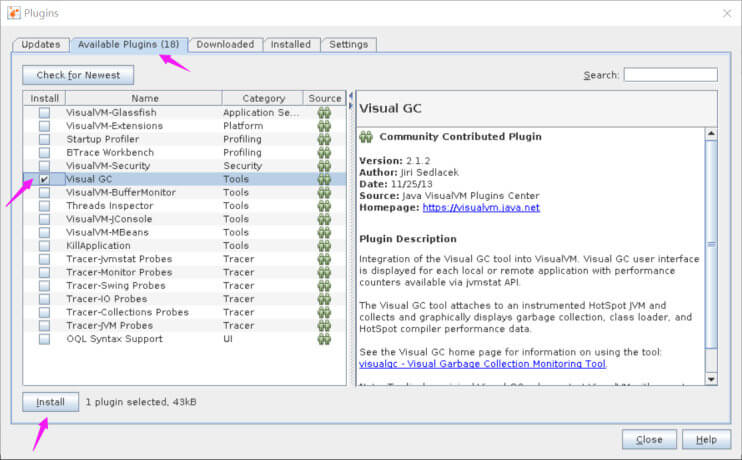
Task: Click the source icon in Visual GC row
Action: click(x=324, y=179)
